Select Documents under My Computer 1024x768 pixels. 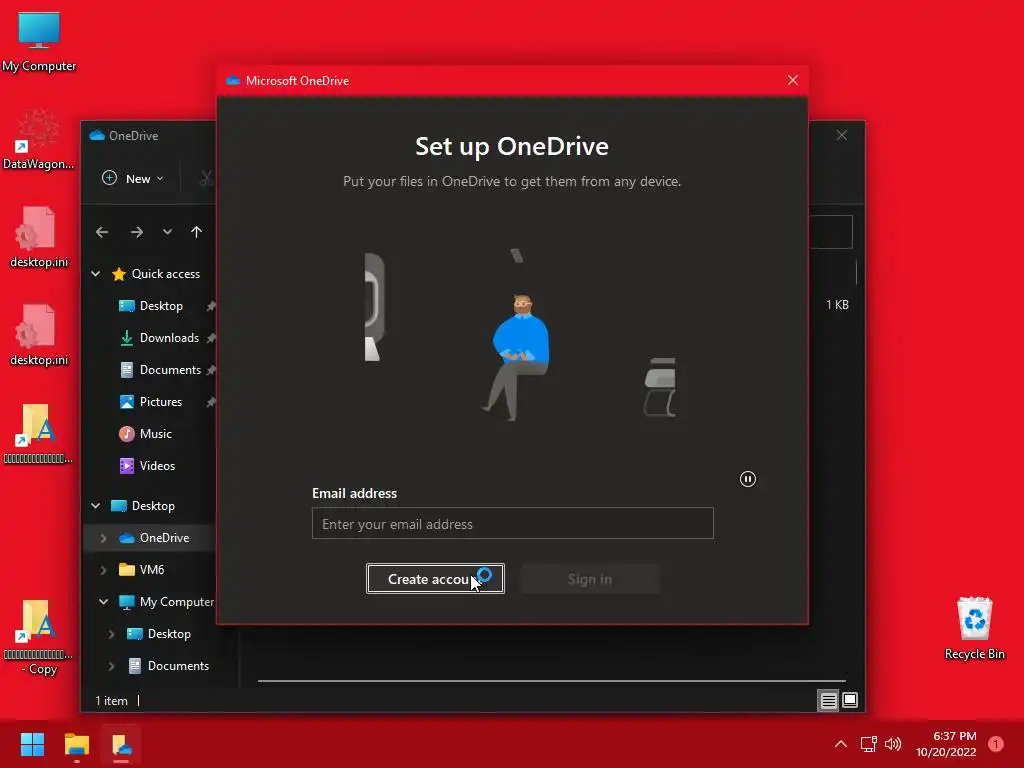coord(178,665)
